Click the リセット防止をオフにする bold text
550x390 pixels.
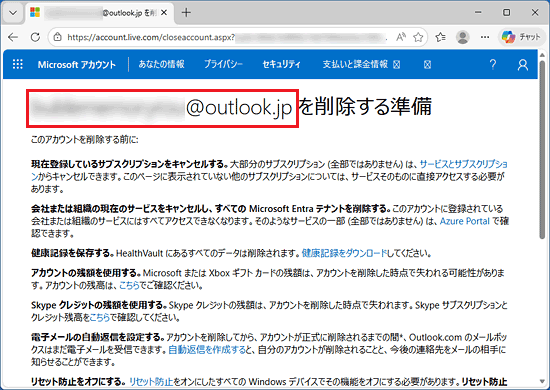[78, 382]
